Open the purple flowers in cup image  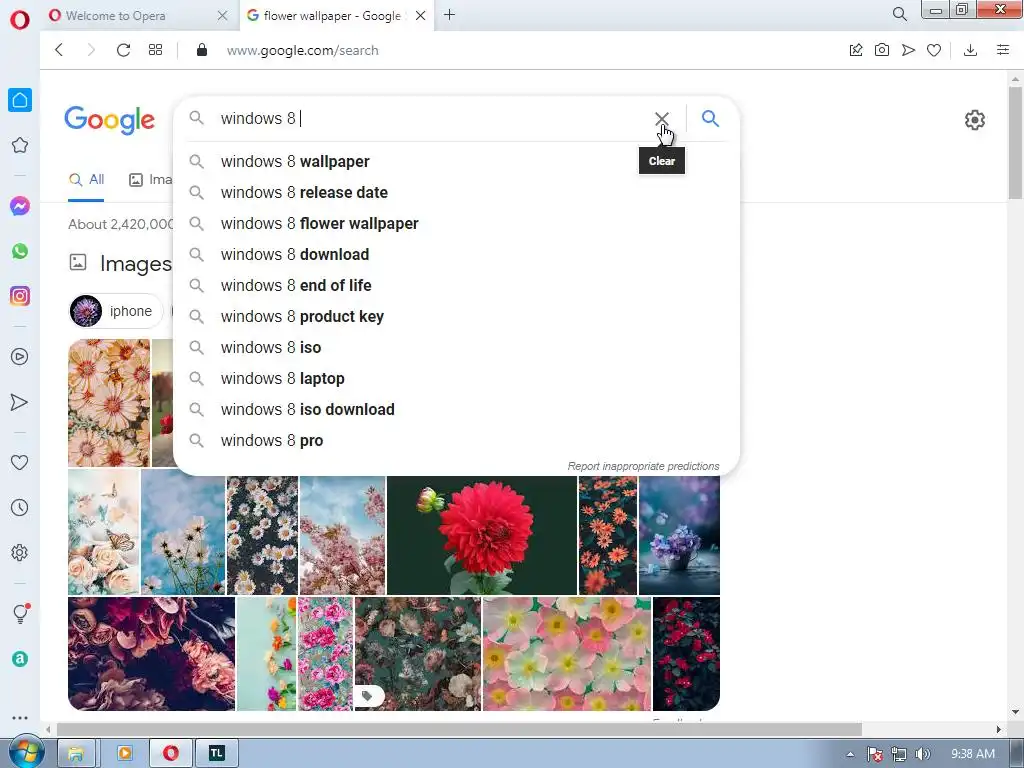coord(679,535)
